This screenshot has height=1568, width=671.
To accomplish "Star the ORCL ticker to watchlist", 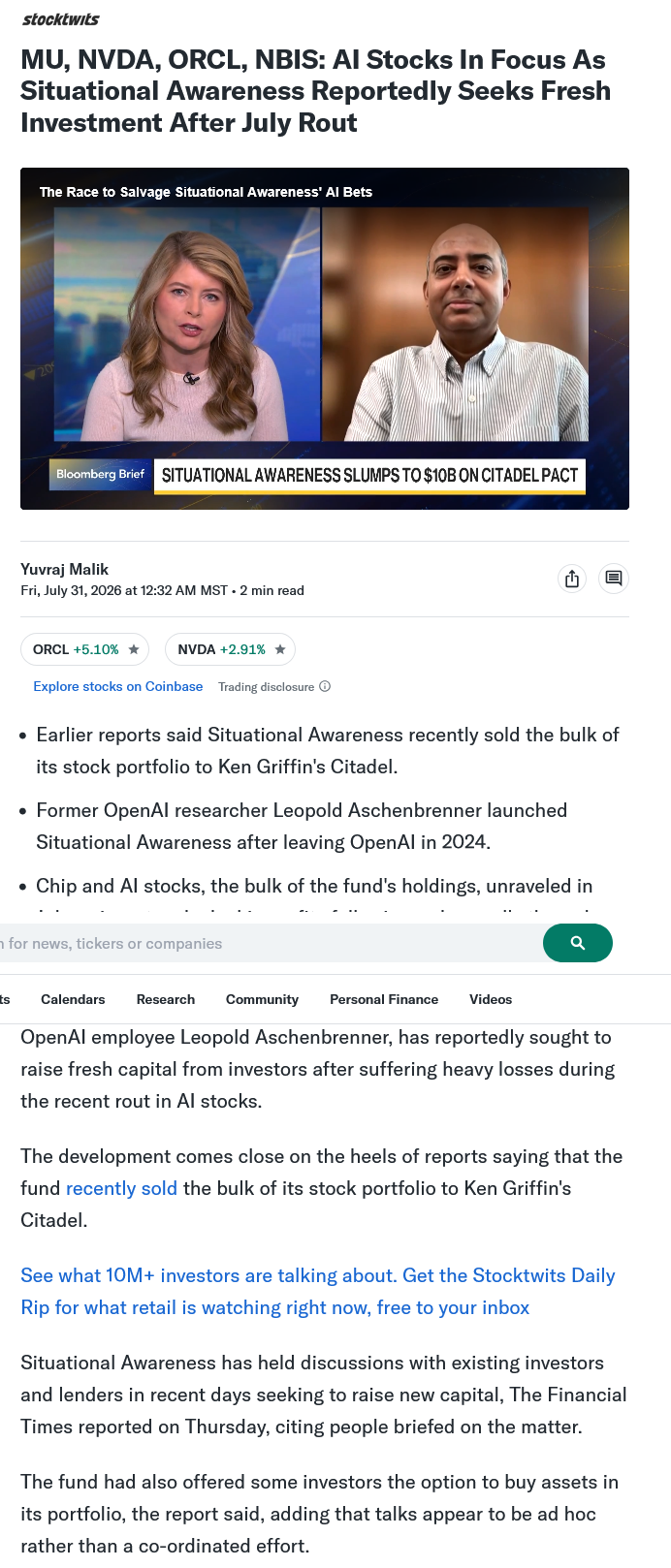I will (134, 649).
